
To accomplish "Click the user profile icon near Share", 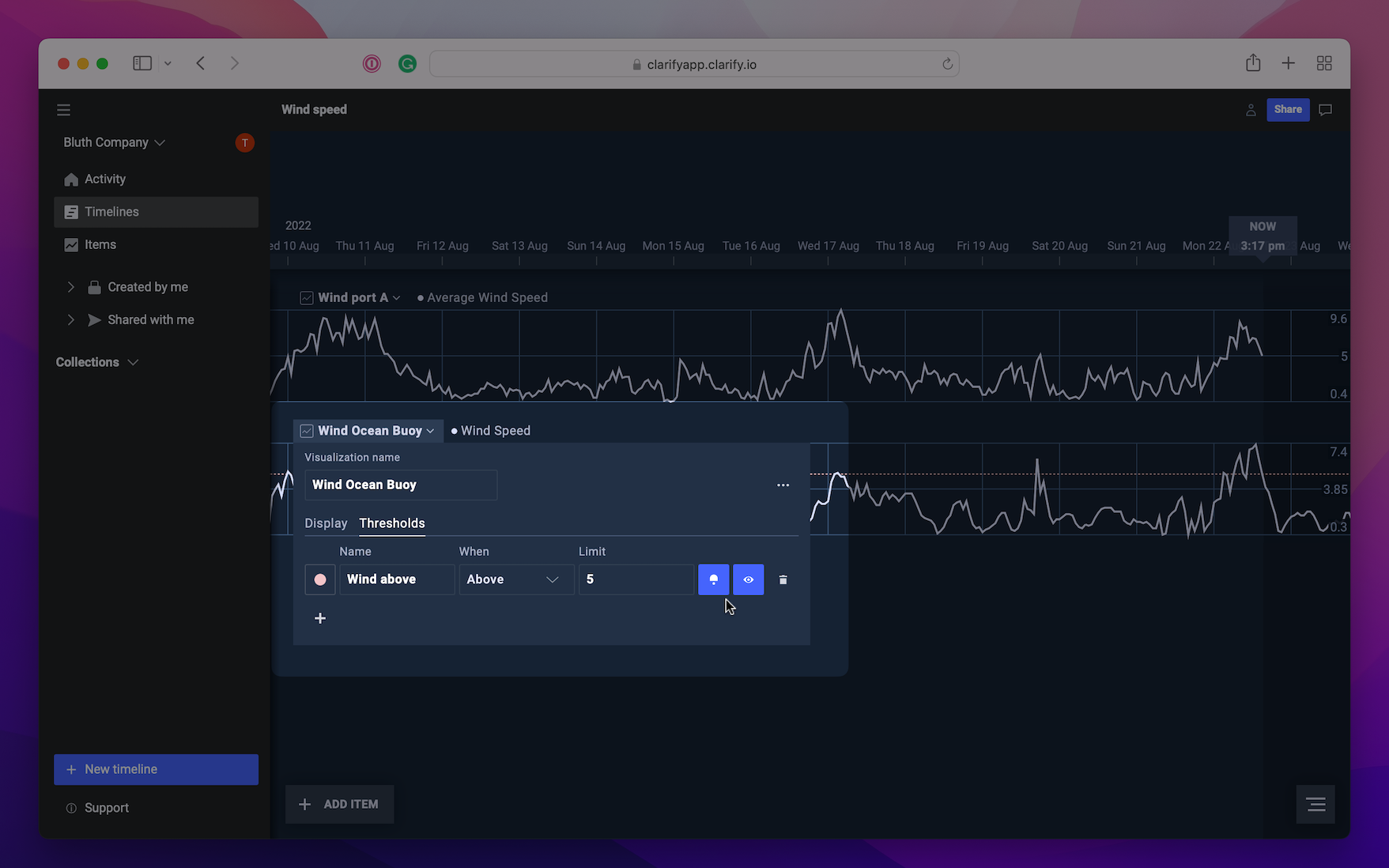I will (1251, 110).
